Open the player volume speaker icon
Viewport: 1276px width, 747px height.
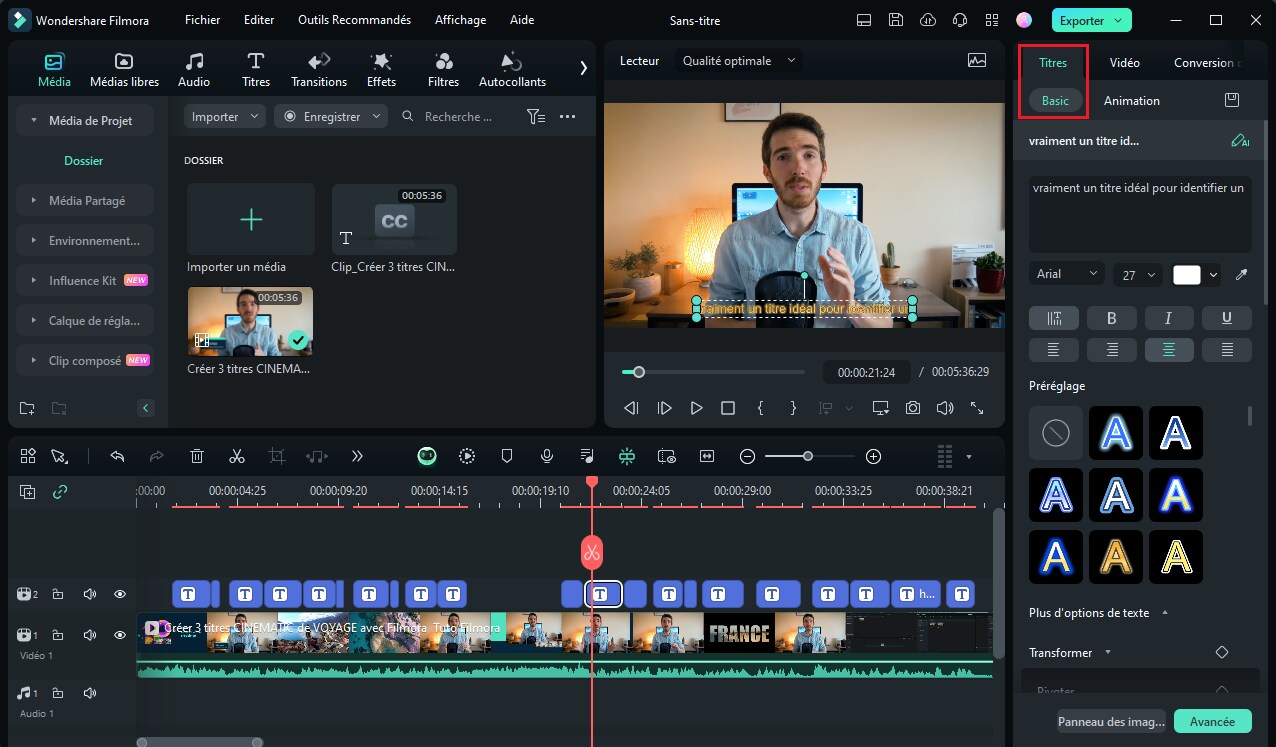[x=945, y=408]
